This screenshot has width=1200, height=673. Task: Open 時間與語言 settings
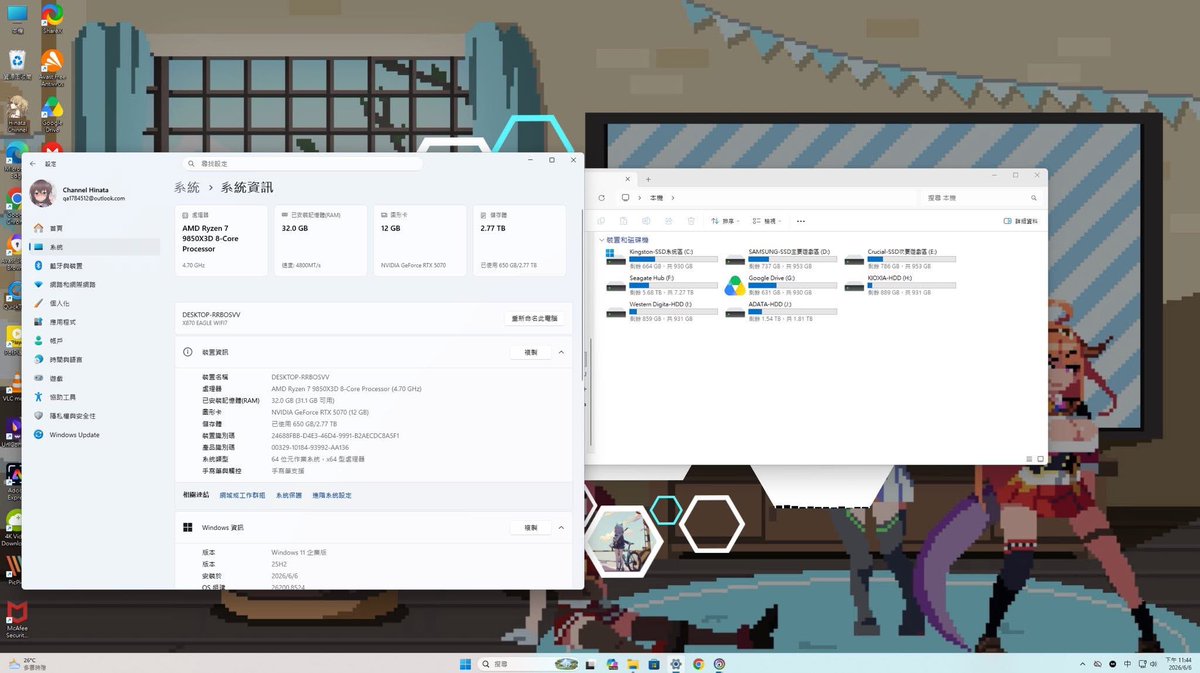tap(93, 360)
